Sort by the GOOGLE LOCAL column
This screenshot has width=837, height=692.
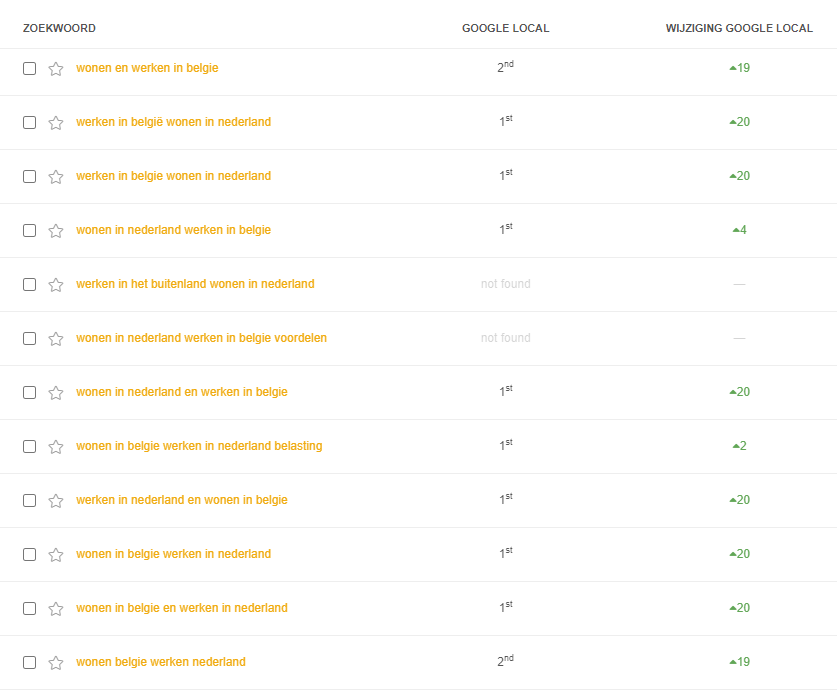505,28
